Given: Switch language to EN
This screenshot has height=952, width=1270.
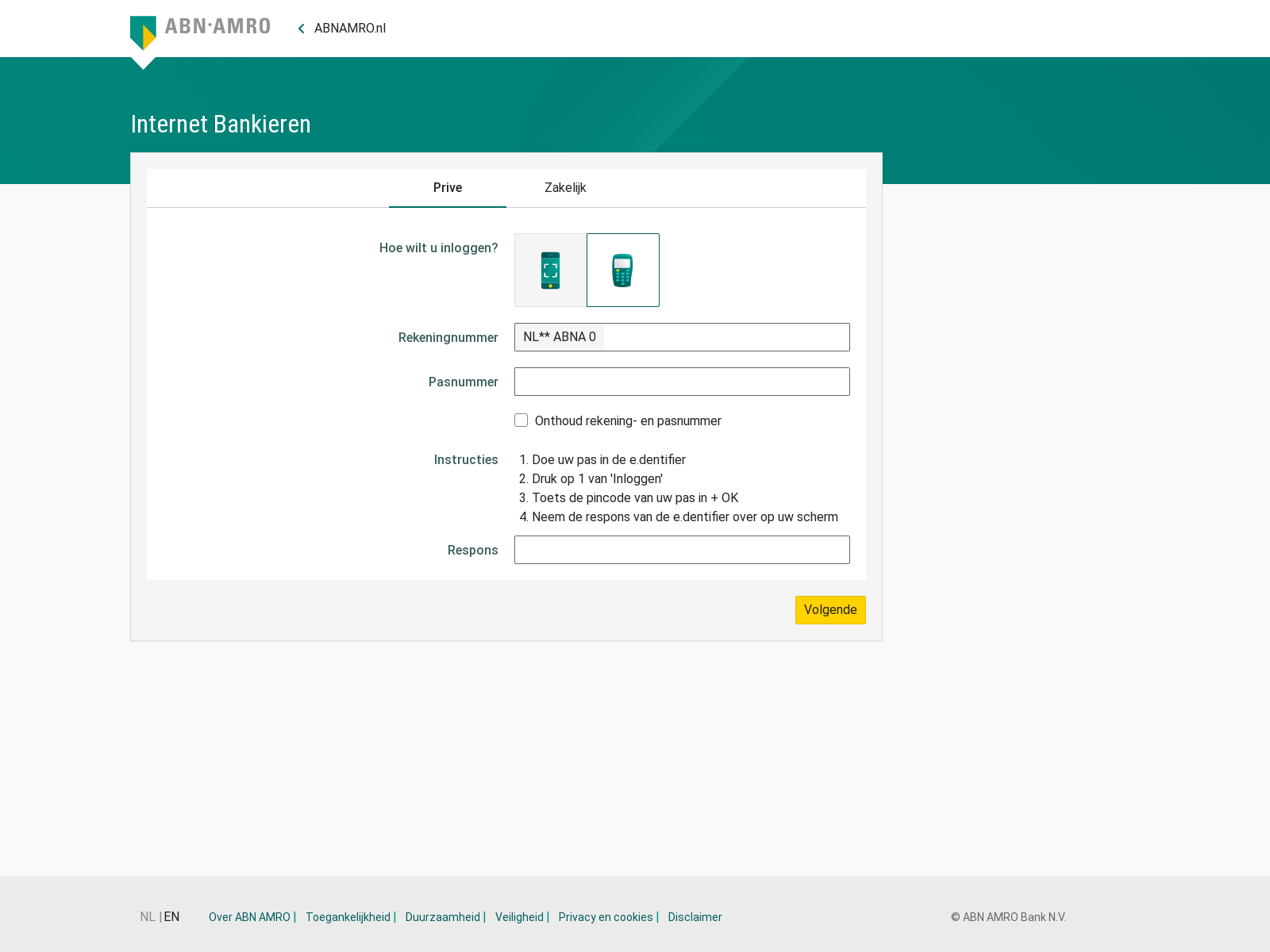Looking at the screenshot, I should point(172,917).
